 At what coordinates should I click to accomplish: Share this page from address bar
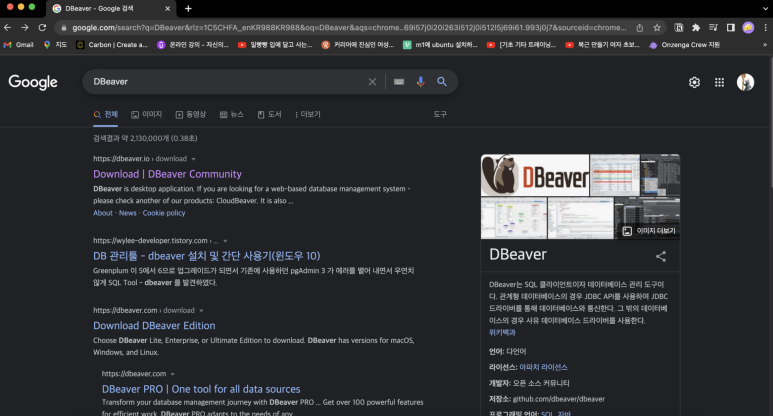point(639,28)
